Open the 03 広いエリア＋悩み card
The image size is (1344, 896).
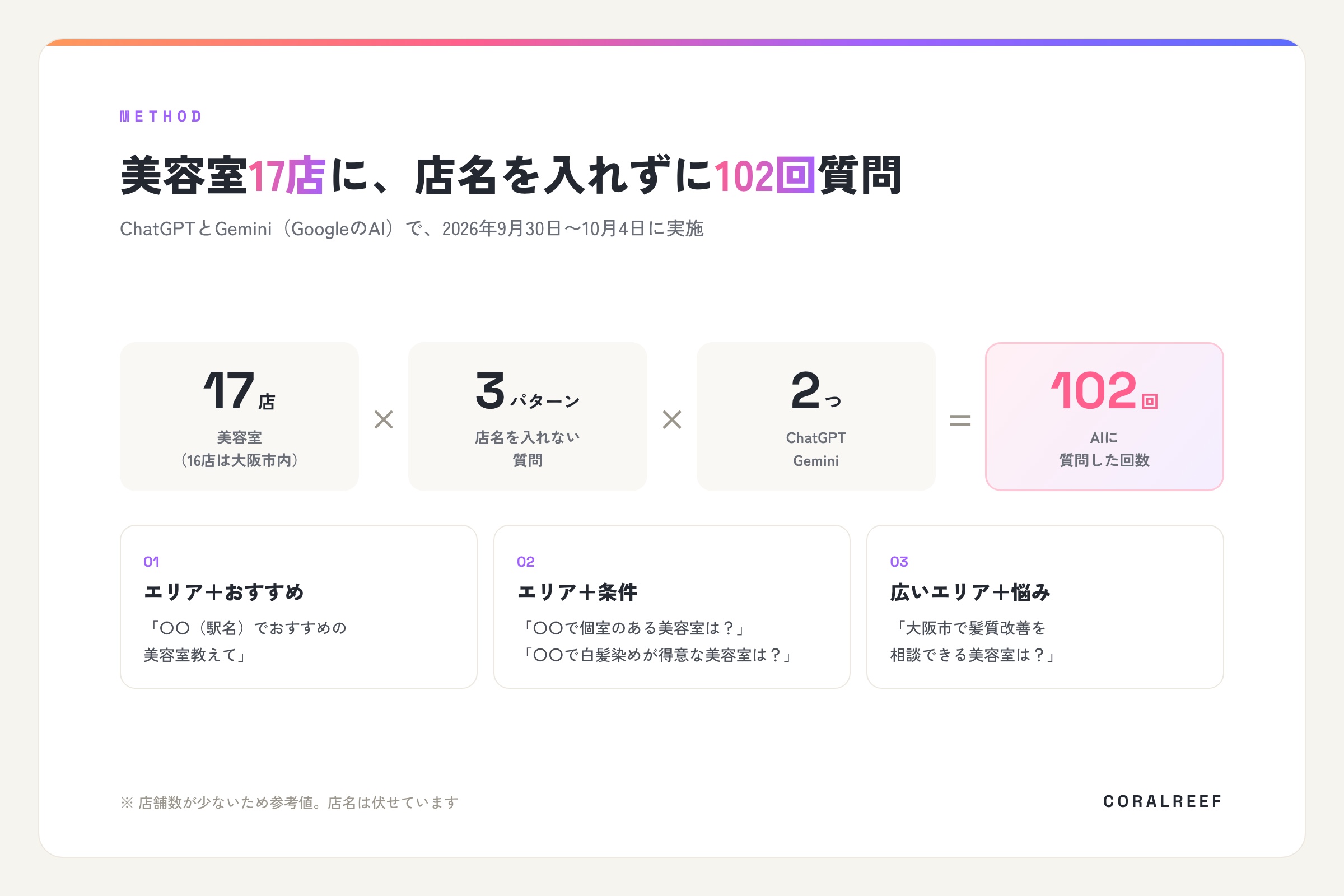pos(1044,607)
